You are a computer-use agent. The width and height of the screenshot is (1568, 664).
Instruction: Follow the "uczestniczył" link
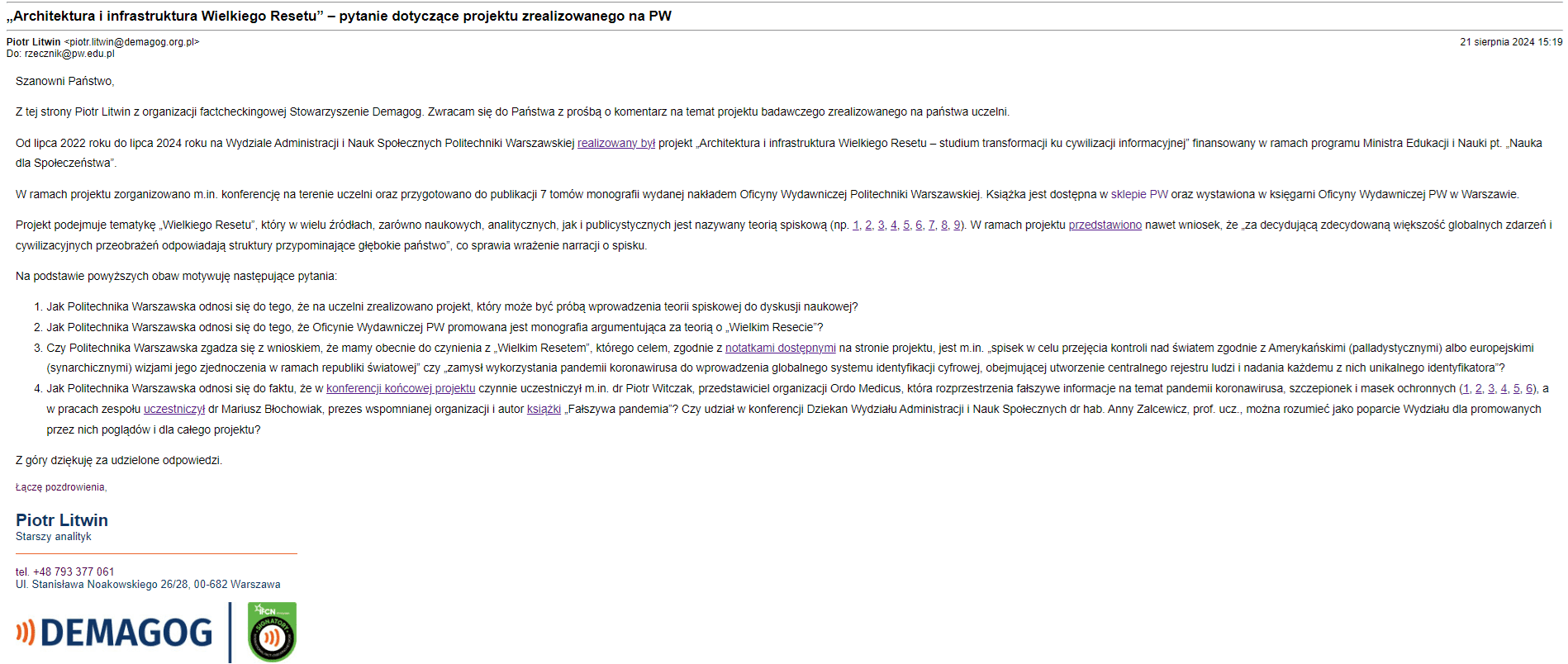174,409
